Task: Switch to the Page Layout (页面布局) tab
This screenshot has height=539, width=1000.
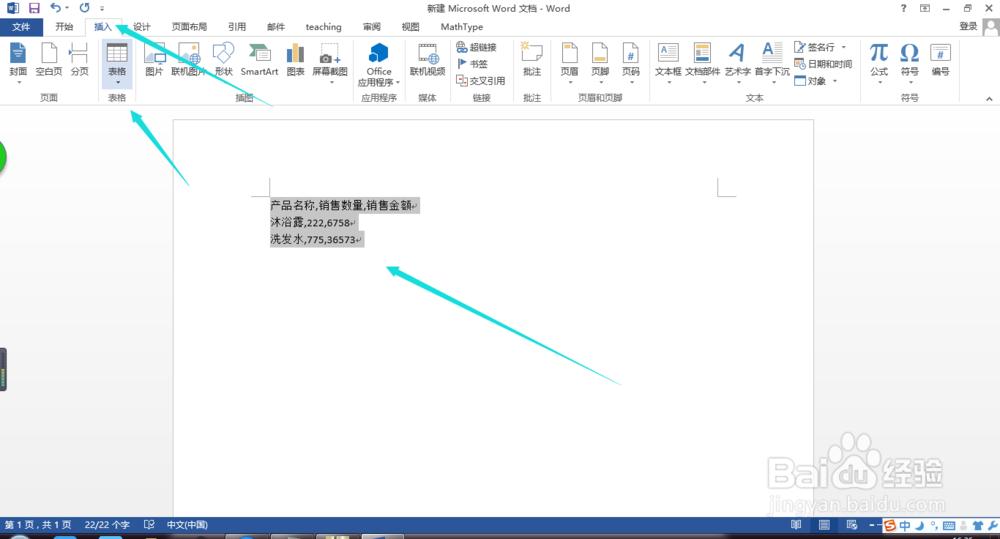Action: coord(189,27)
